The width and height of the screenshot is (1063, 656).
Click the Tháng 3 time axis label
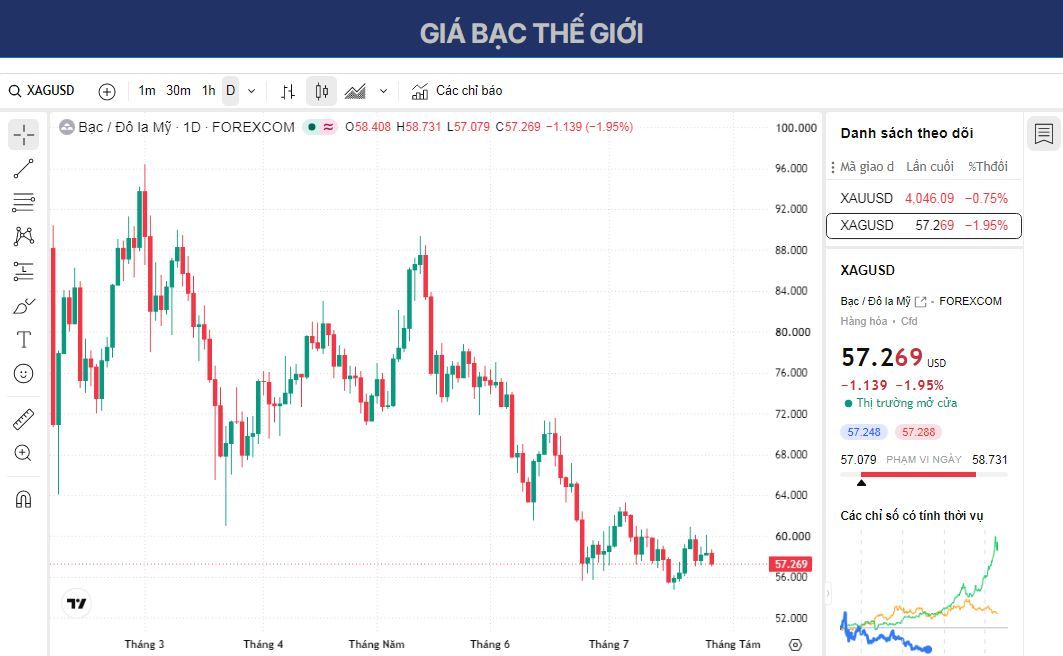coord(144,644)
